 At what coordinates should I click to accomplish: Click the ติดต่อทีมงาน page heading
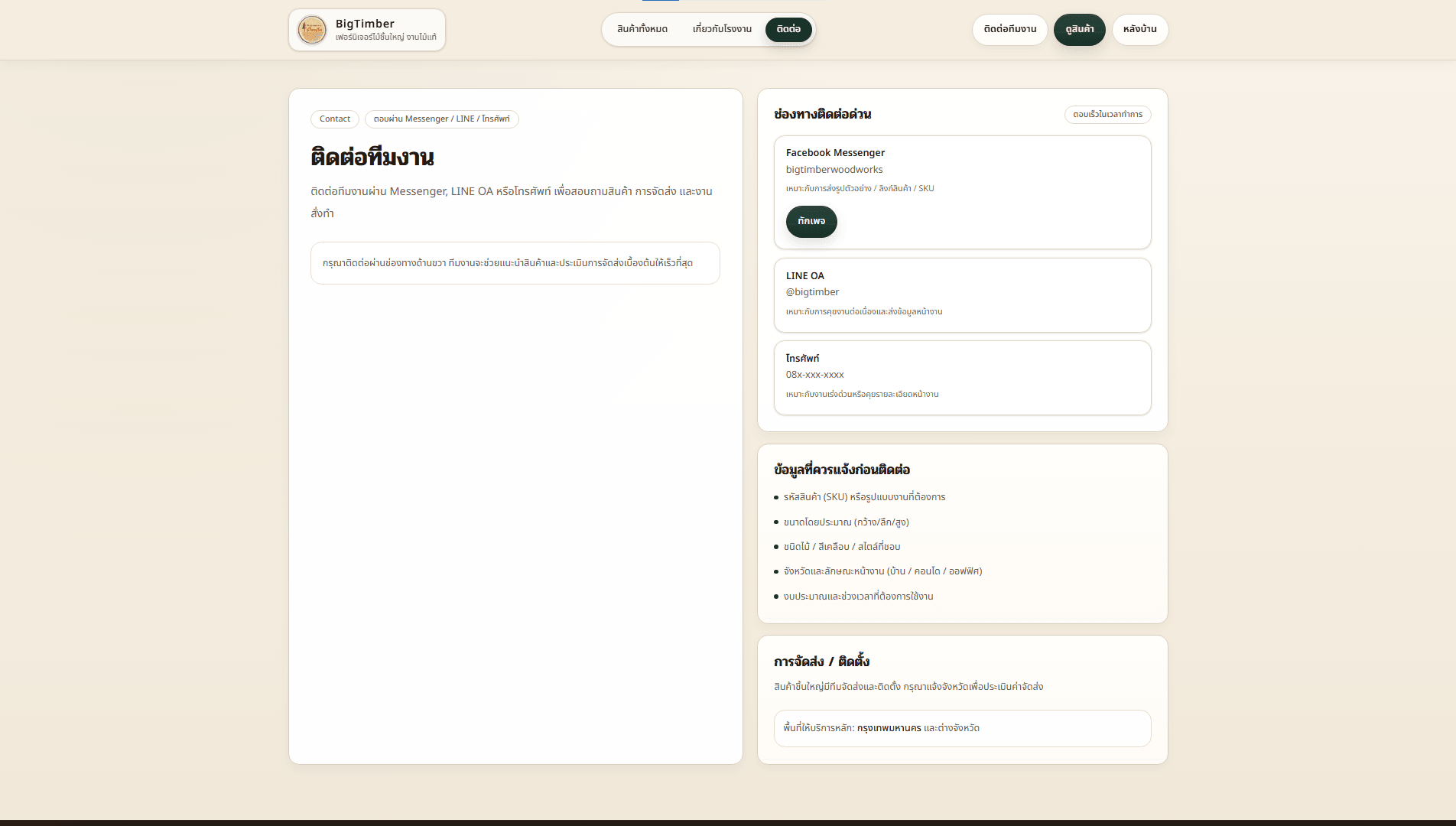(372, 158)
